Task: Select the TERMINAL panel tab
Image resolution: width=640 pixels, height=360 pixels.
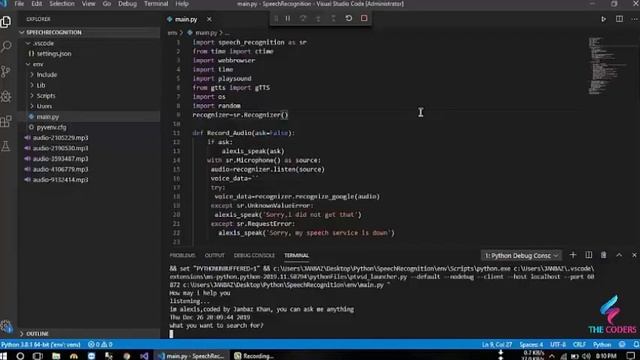Action: click(297, 256)
